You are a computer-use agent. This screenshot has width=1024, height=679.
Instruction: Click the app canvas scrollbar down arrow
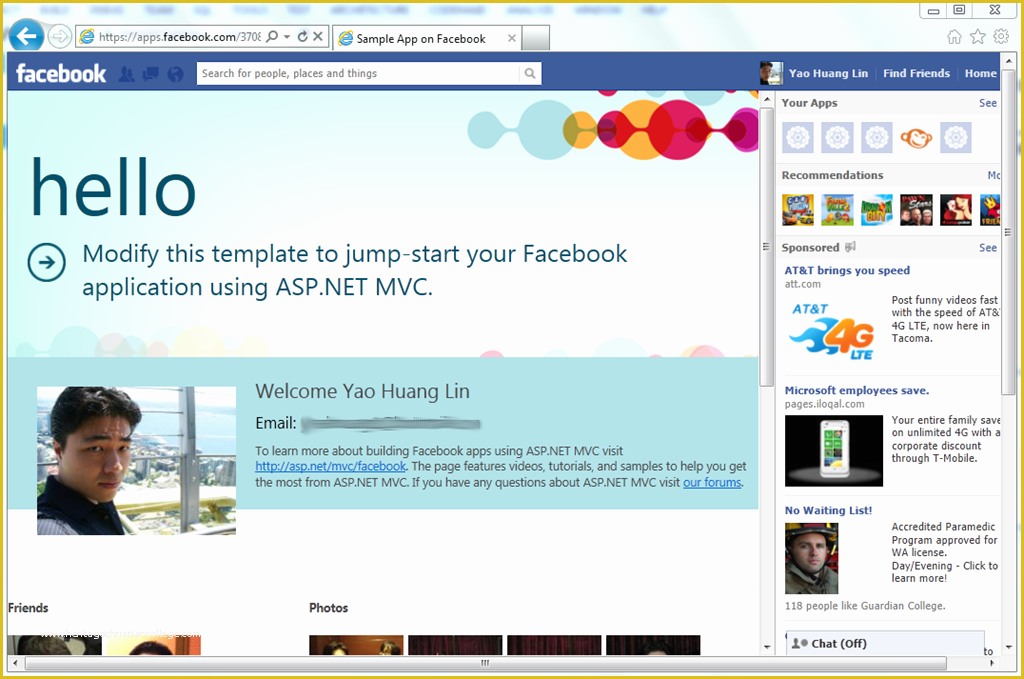[766, 647]
